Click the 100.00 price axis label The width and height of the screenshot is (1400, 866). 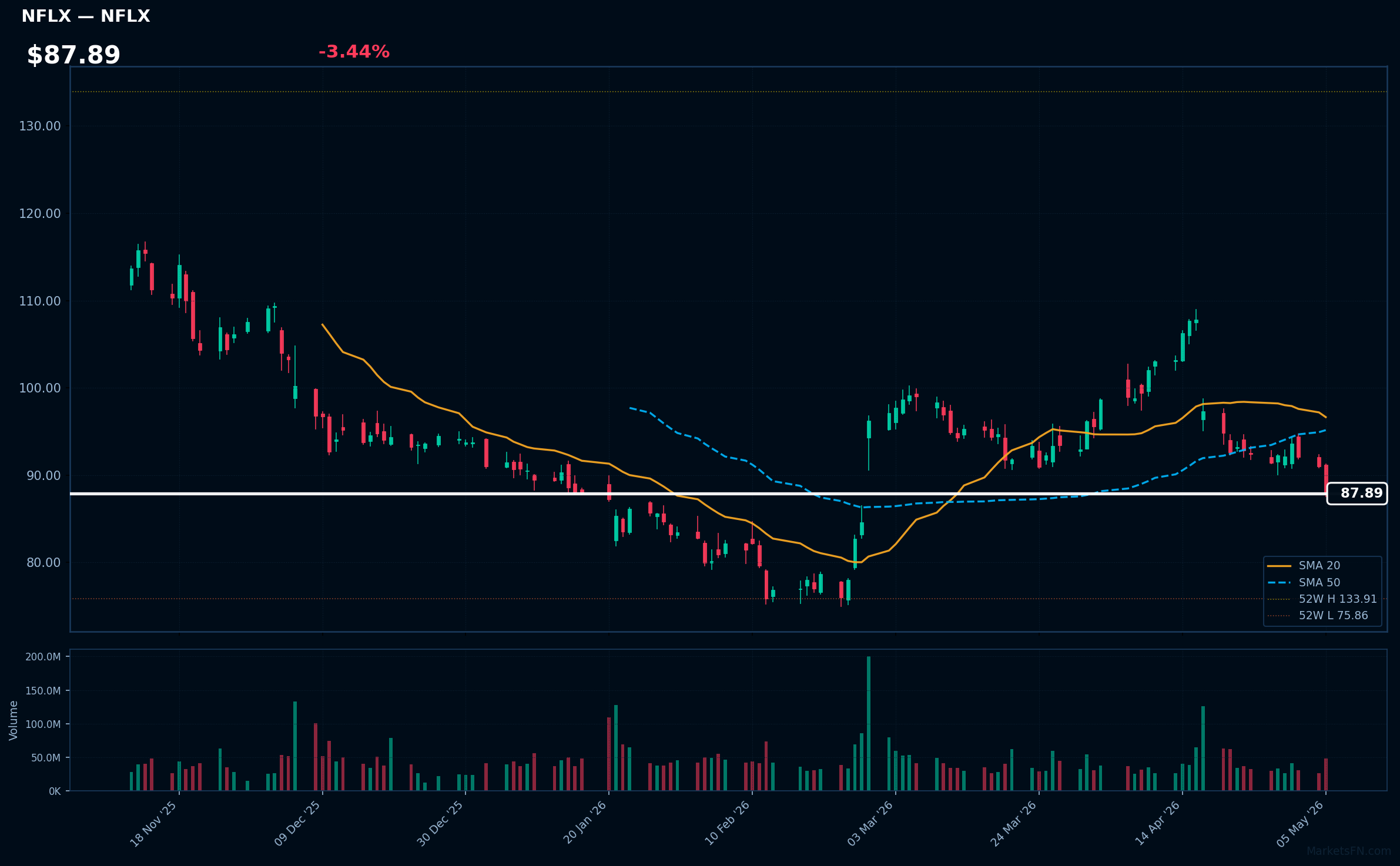pyautogui.click(x=40, y=388)
